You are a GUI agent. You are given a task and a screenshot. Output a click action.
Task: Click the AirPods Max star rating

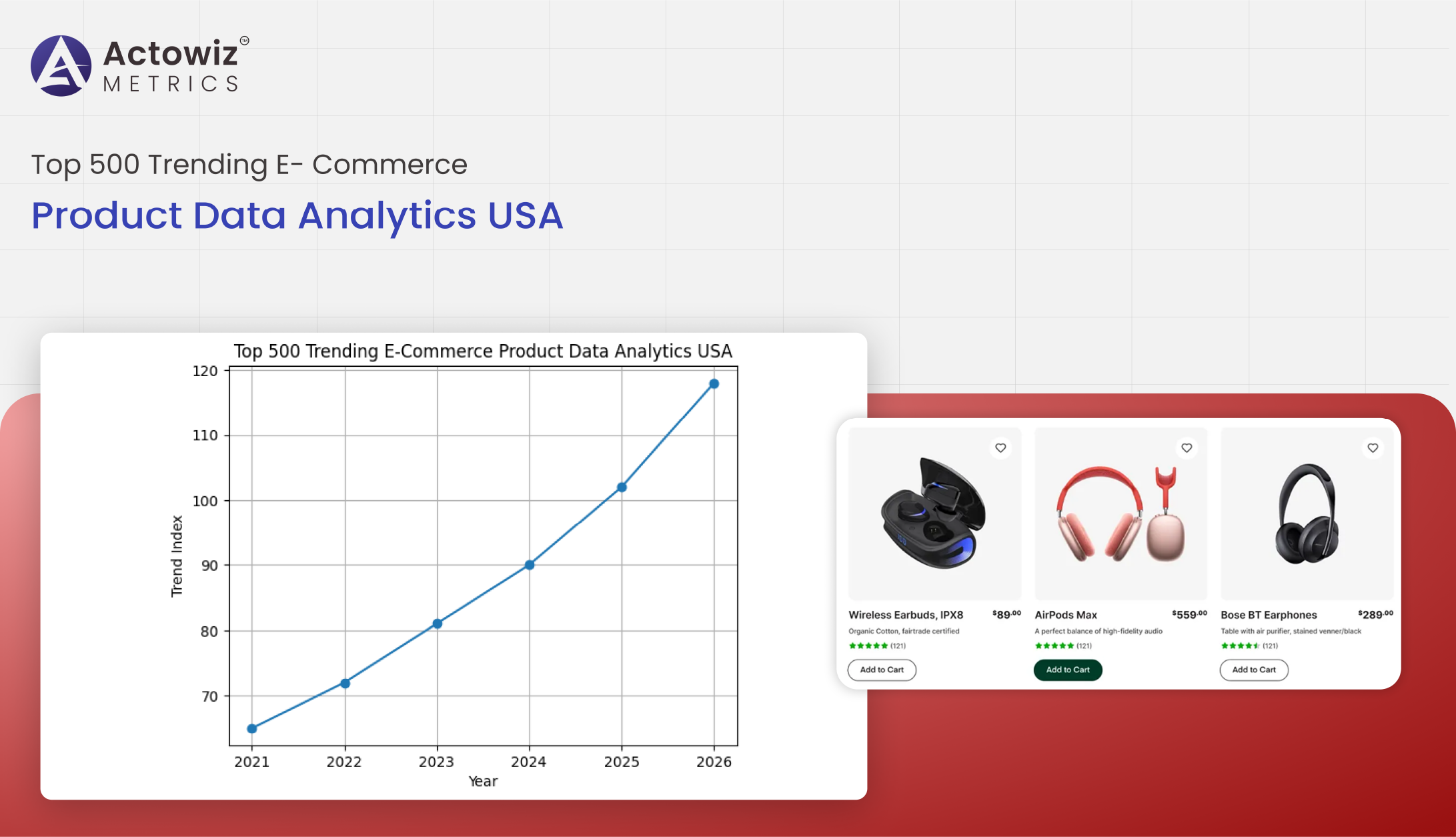click(1054, 646)
